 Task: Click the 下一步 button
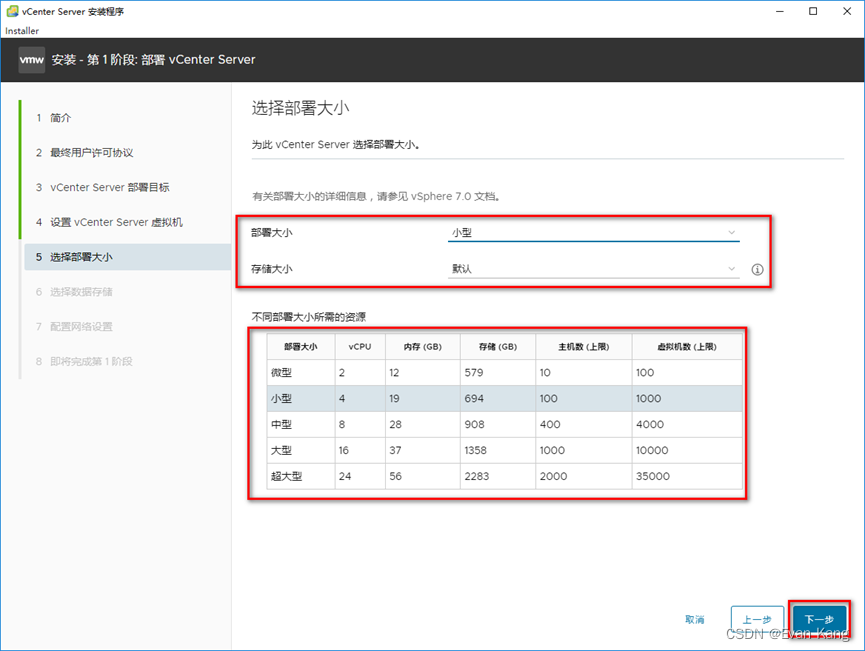[819, 619]
